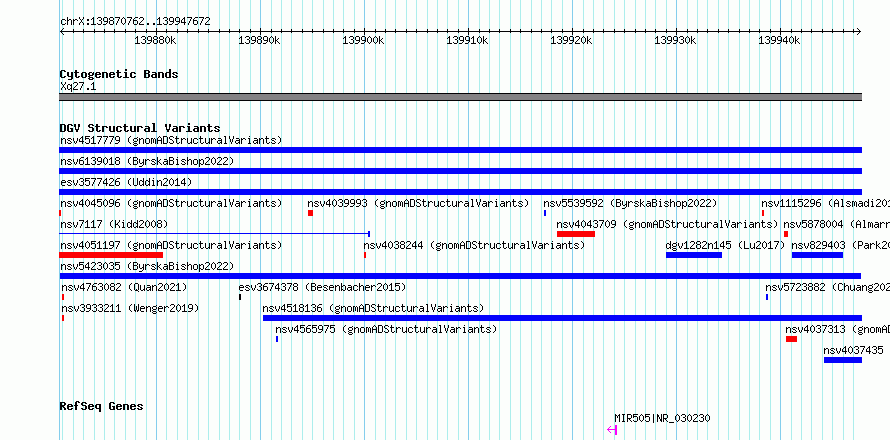Click the nsv4045096 (gnomADStructuralVariants) label
890x440 pixels.
[171, 203]
